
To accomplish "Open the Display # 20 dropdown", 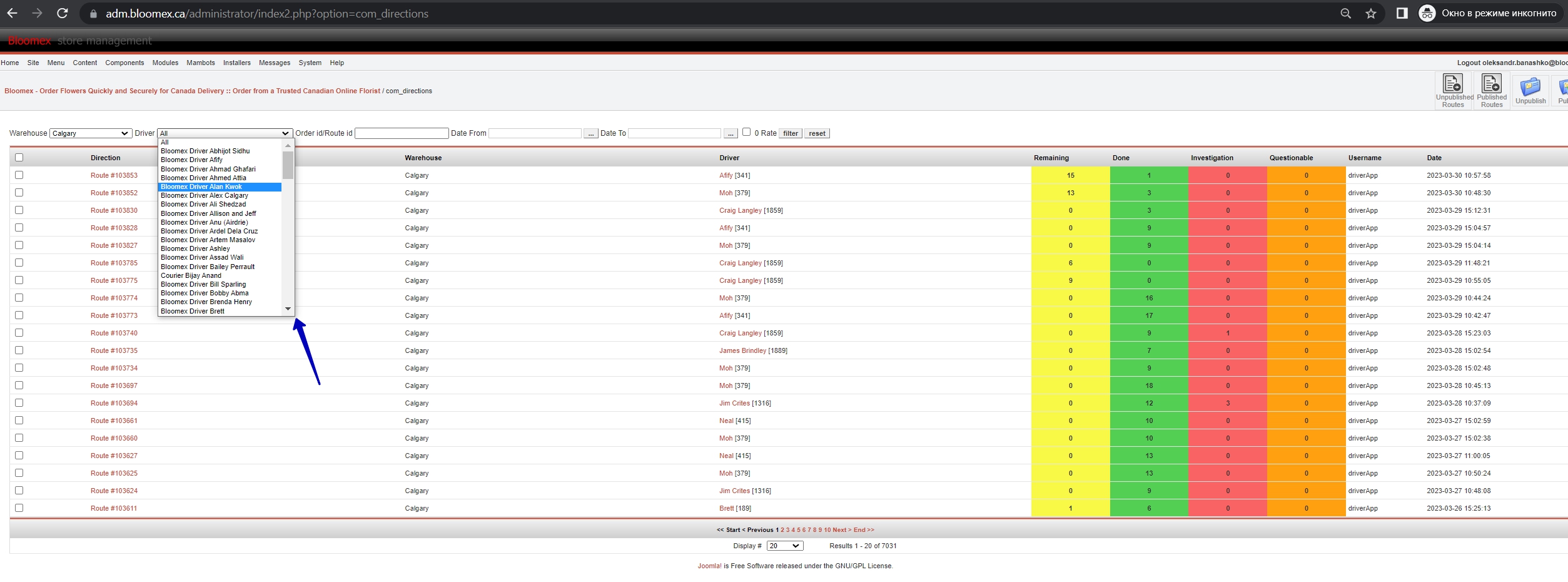I will tap(785, 546).
